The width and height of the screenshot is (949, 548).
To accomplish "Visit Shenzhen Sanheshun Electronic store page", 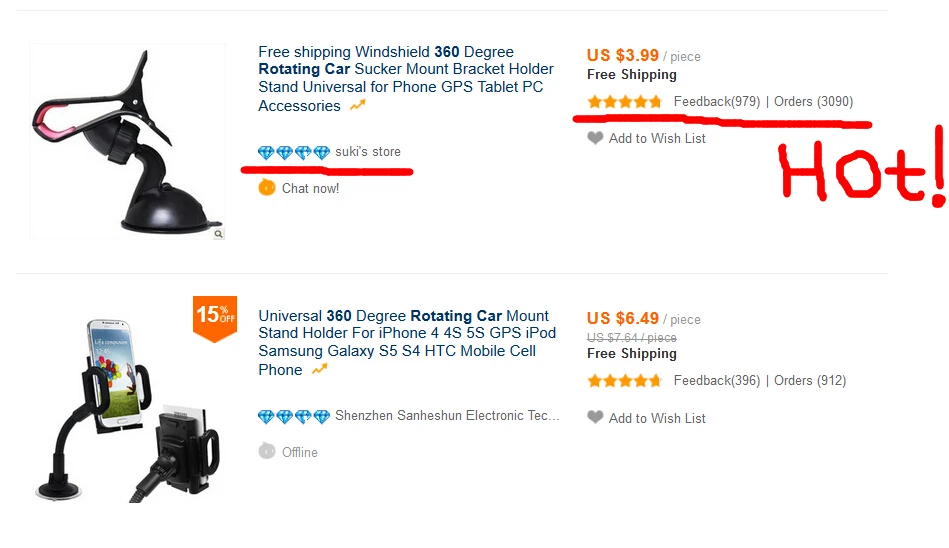I will (447, 416).
